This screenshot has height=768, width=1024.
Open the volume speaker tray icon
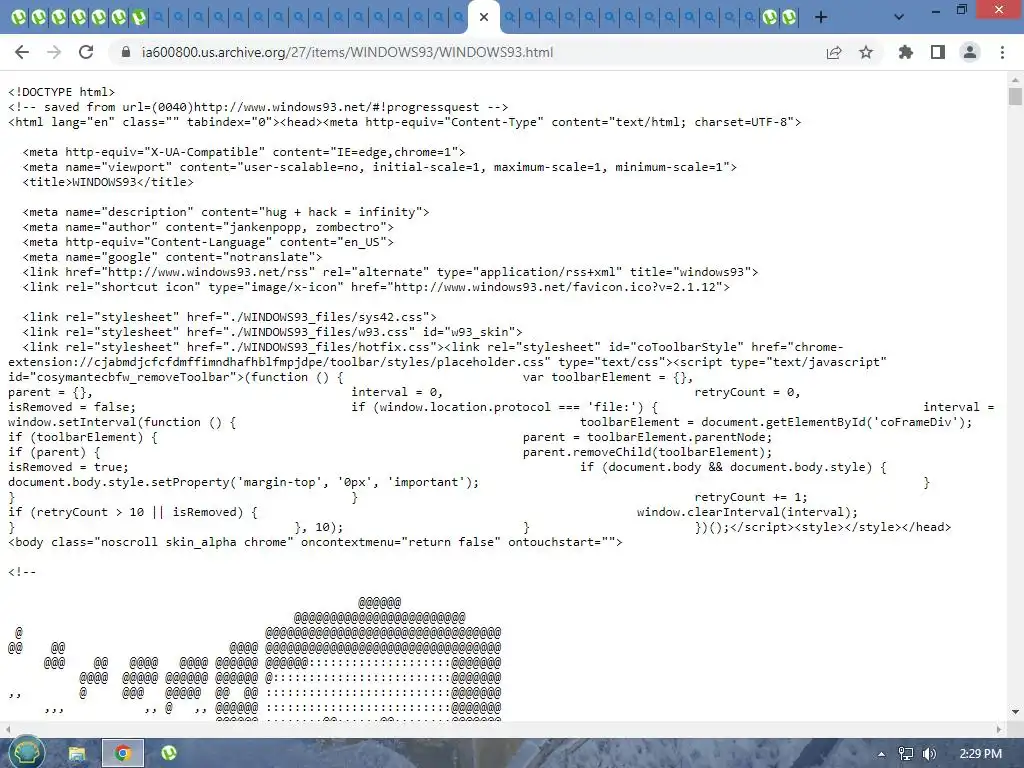(929, 754)
